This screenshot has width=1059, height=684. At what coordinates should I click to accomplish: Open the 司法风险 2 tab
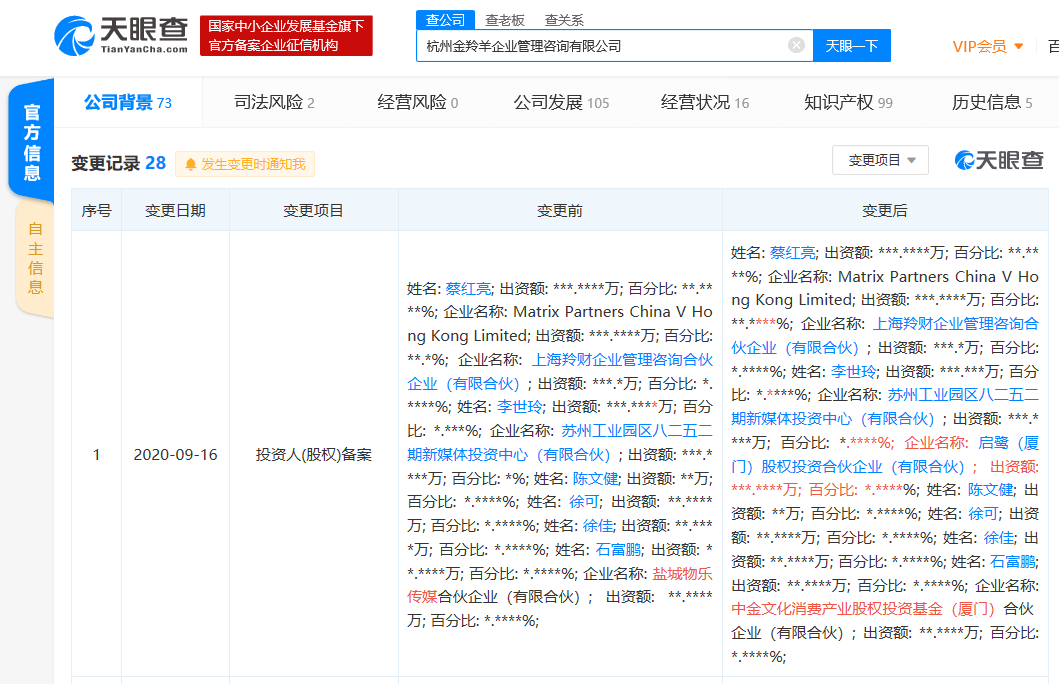click(x=274, y=103)
